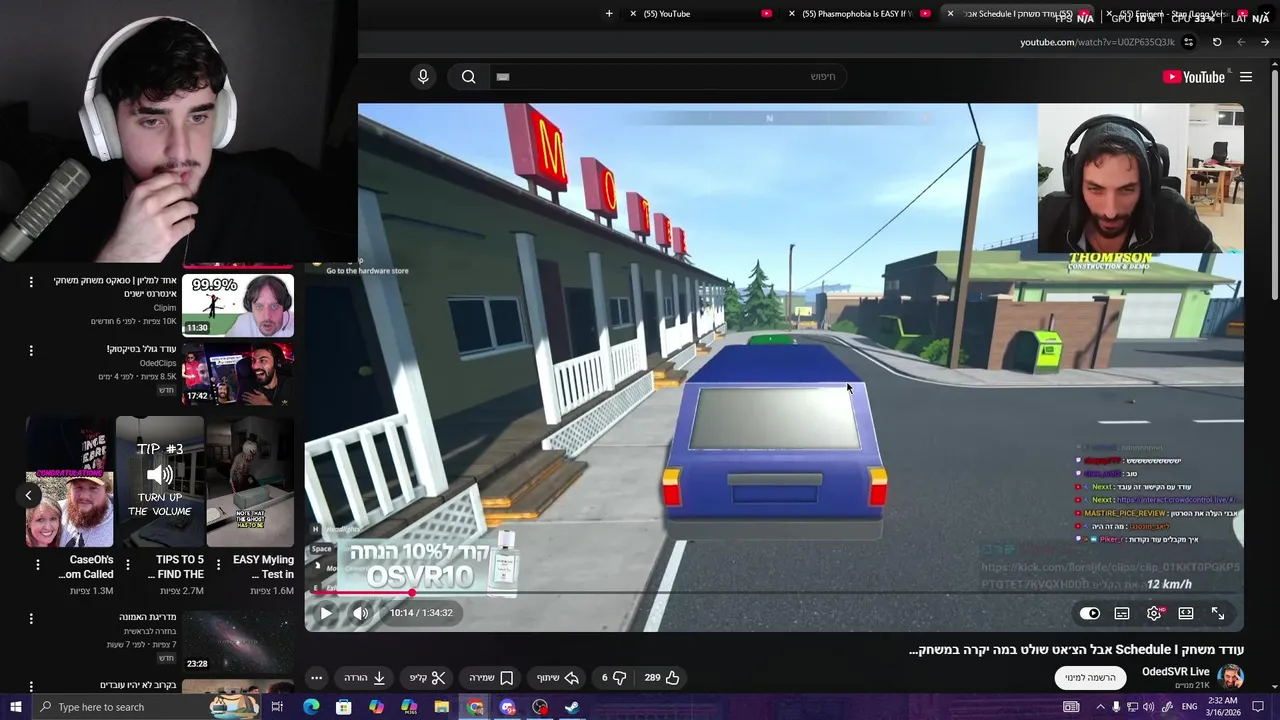Image resolution: width=1280 pixels, height=720 pixels.
Task: Open the Windows notification center
Action: (x=1259, y=707)
